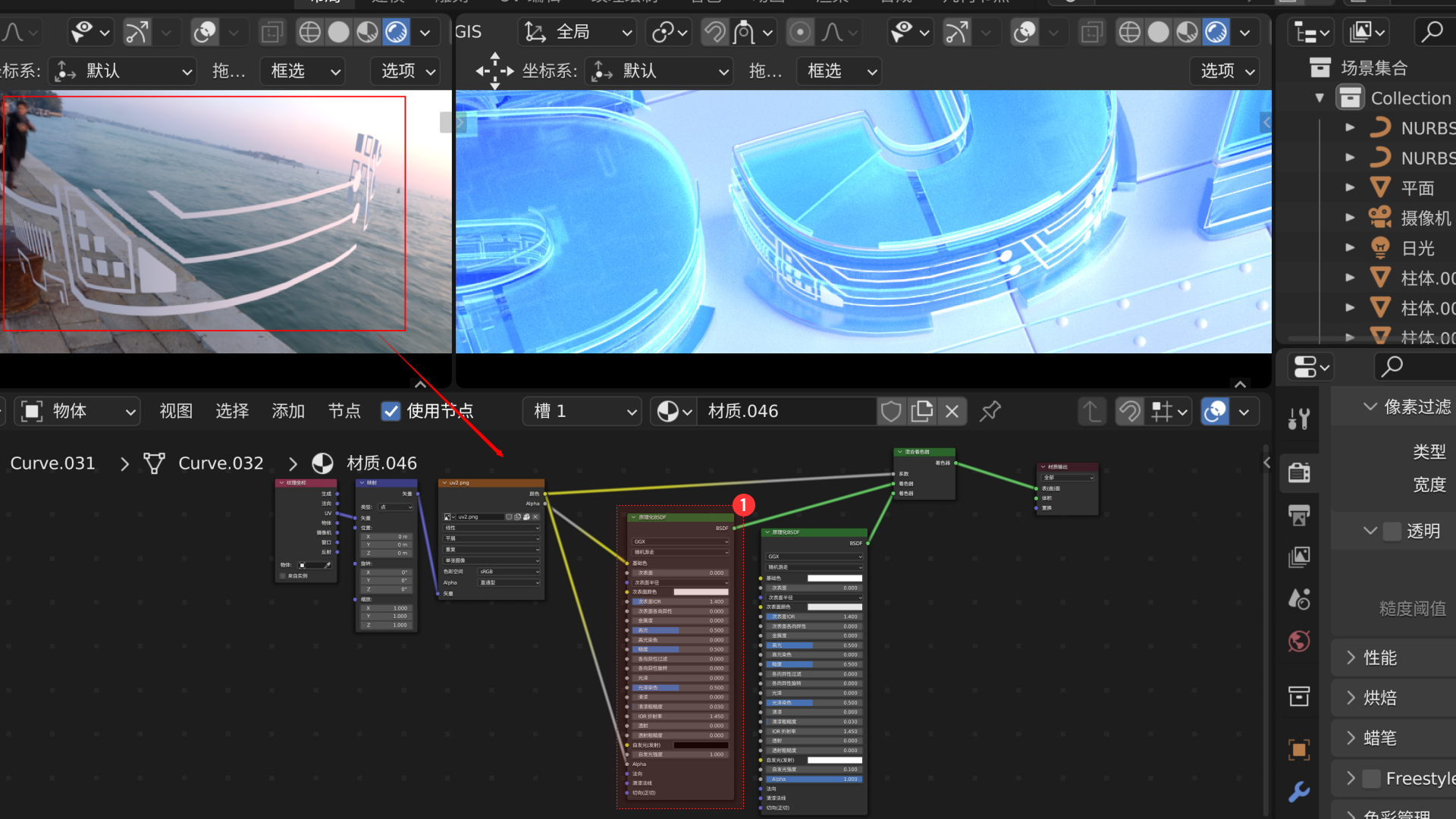Open the 视图 menu in the shader editor
Image resolution: width=1456 pixels, height=819 pixels.
tap(176, 411)
